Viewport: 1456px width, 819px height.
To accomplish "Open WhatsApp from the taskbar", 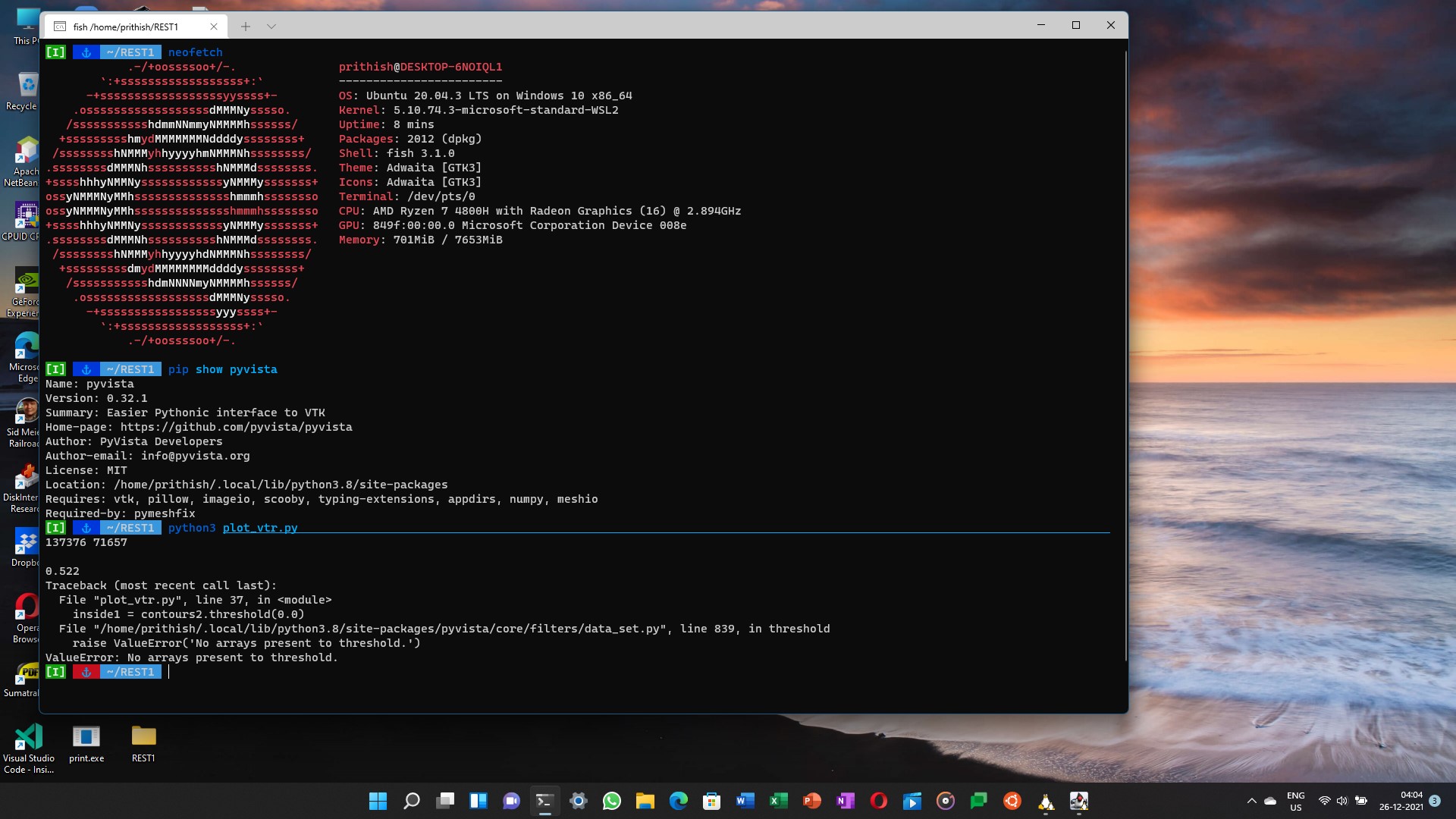I will coord(612,801).
